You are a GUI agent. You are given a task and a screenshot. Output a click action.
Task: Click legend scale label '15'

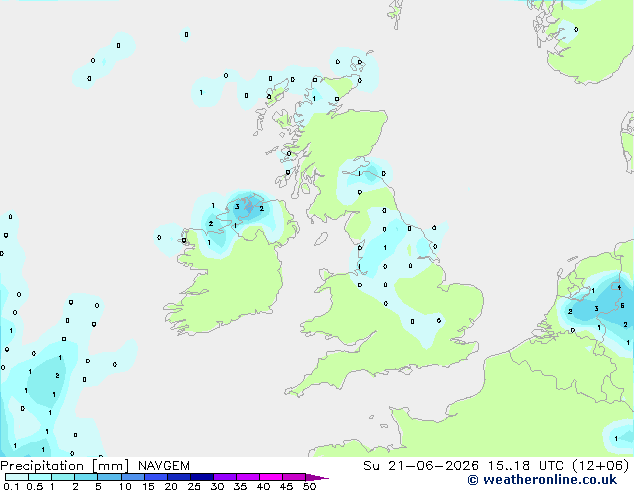pos(148,486)
